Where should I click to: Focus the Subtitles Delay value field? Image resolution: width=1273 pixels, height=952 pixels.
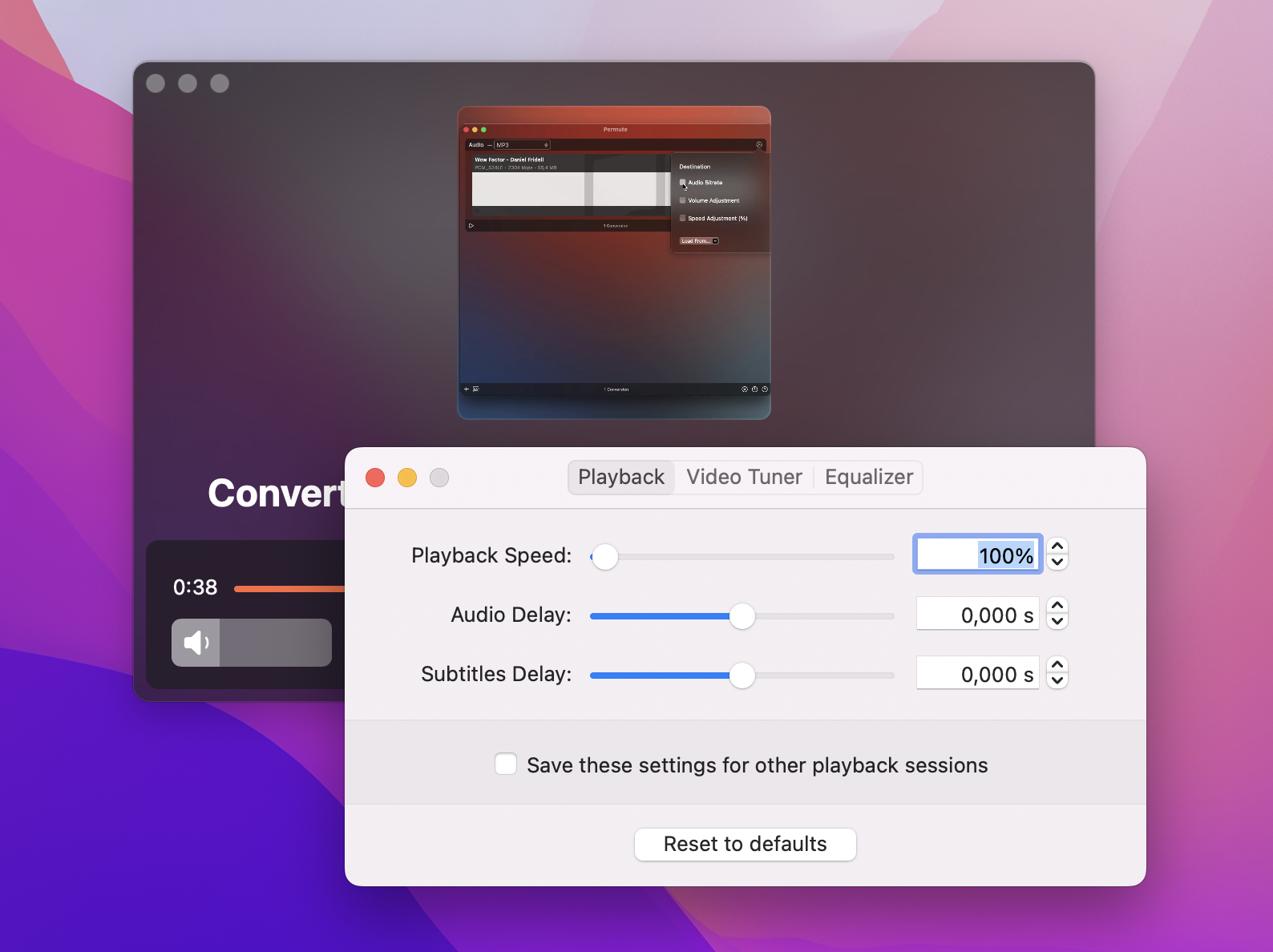(x=978, y=674)
